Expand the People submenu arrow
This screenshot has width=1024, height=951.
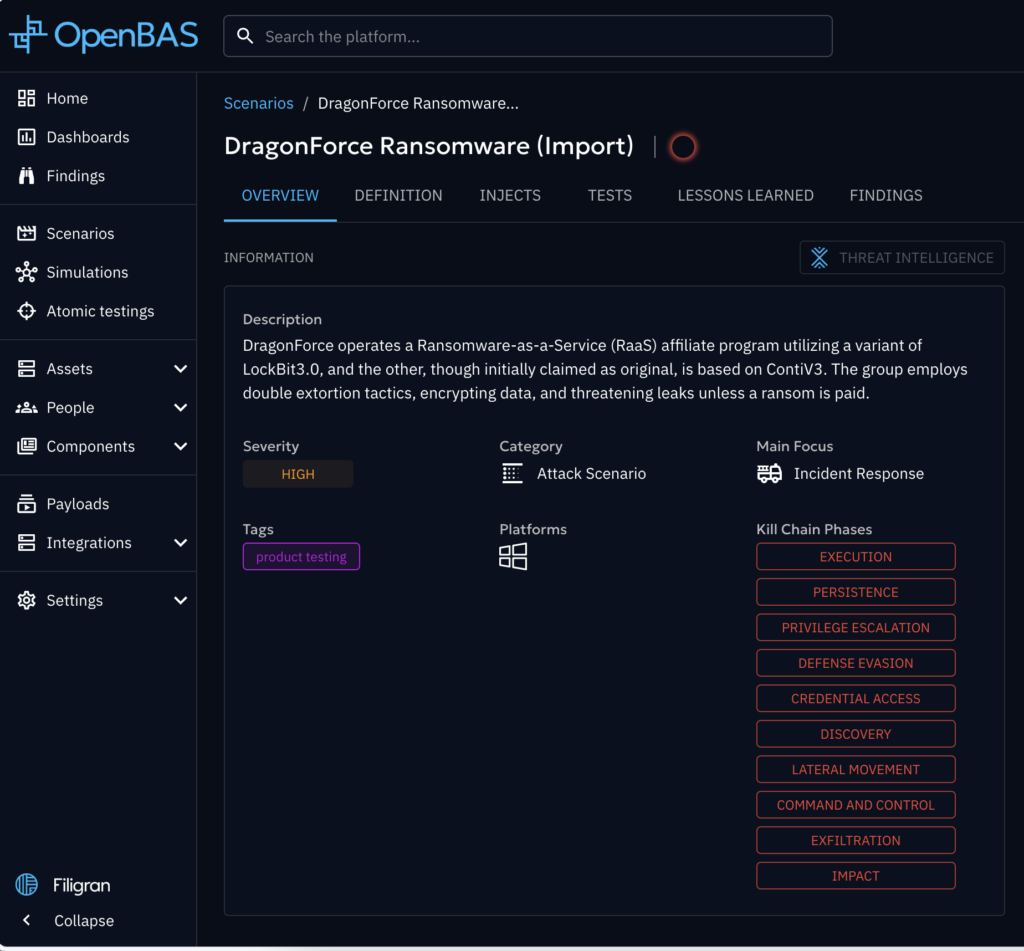(x=180, y=408)
